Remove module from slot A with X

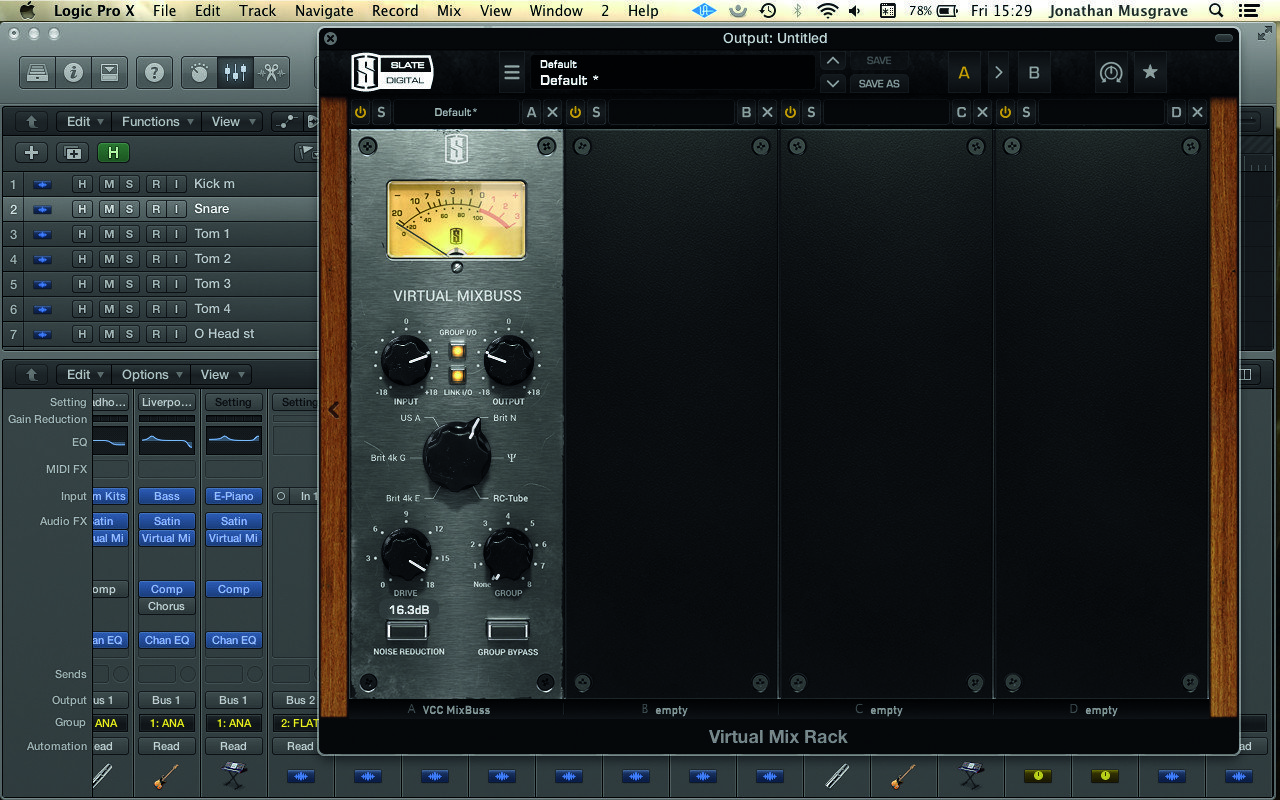click(552, 112)
